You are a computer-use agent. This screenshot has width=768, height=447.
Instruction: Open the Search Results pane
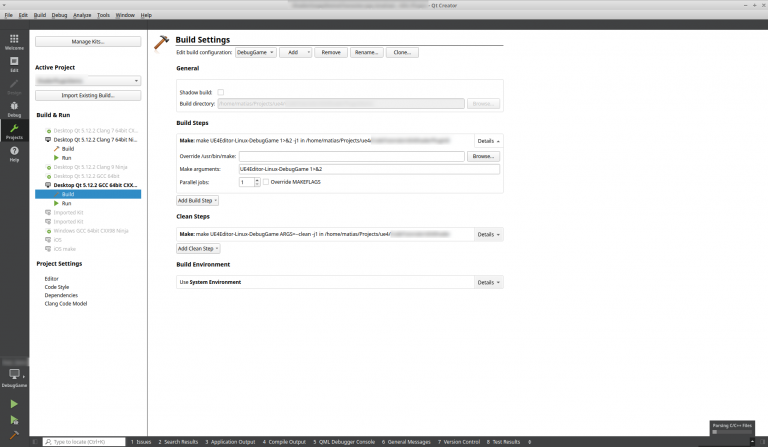[x=178, y=442]
